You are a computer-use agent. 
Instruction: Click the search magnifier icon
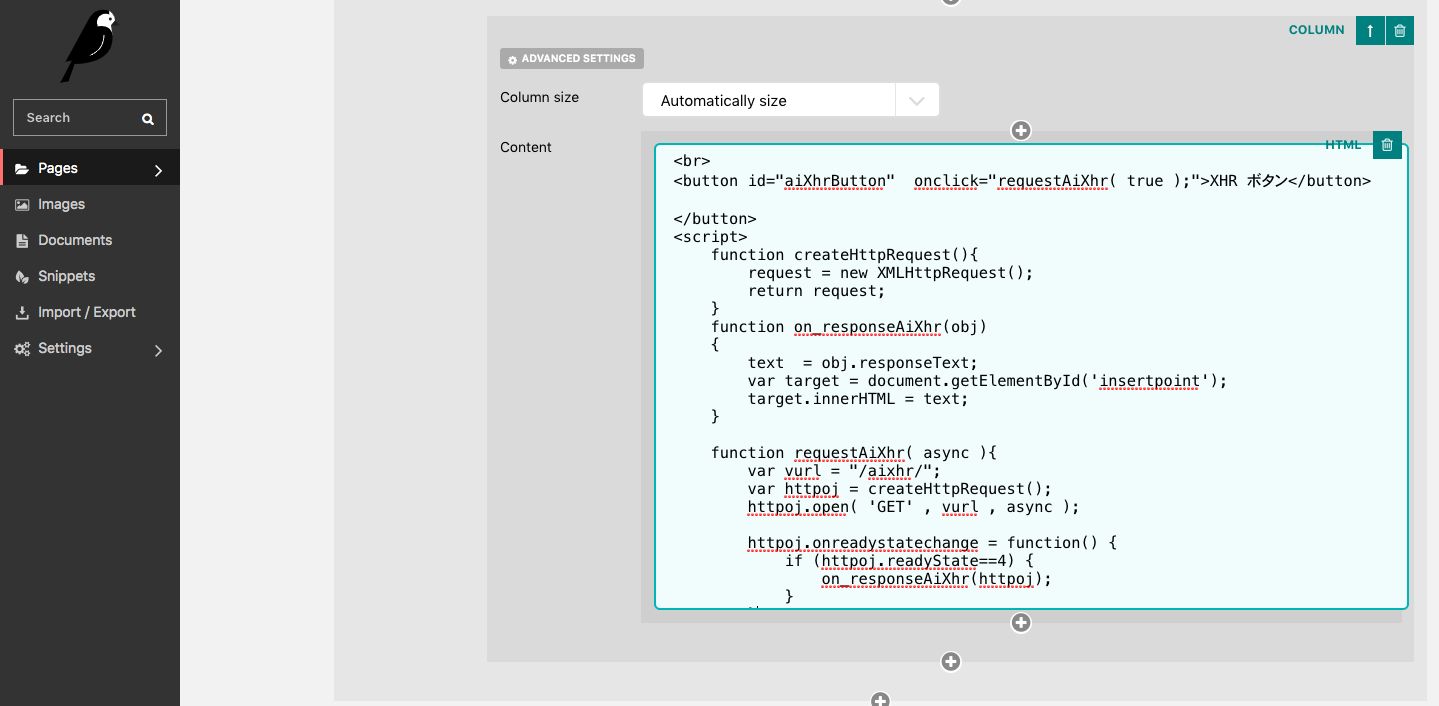tap(148, 118)
